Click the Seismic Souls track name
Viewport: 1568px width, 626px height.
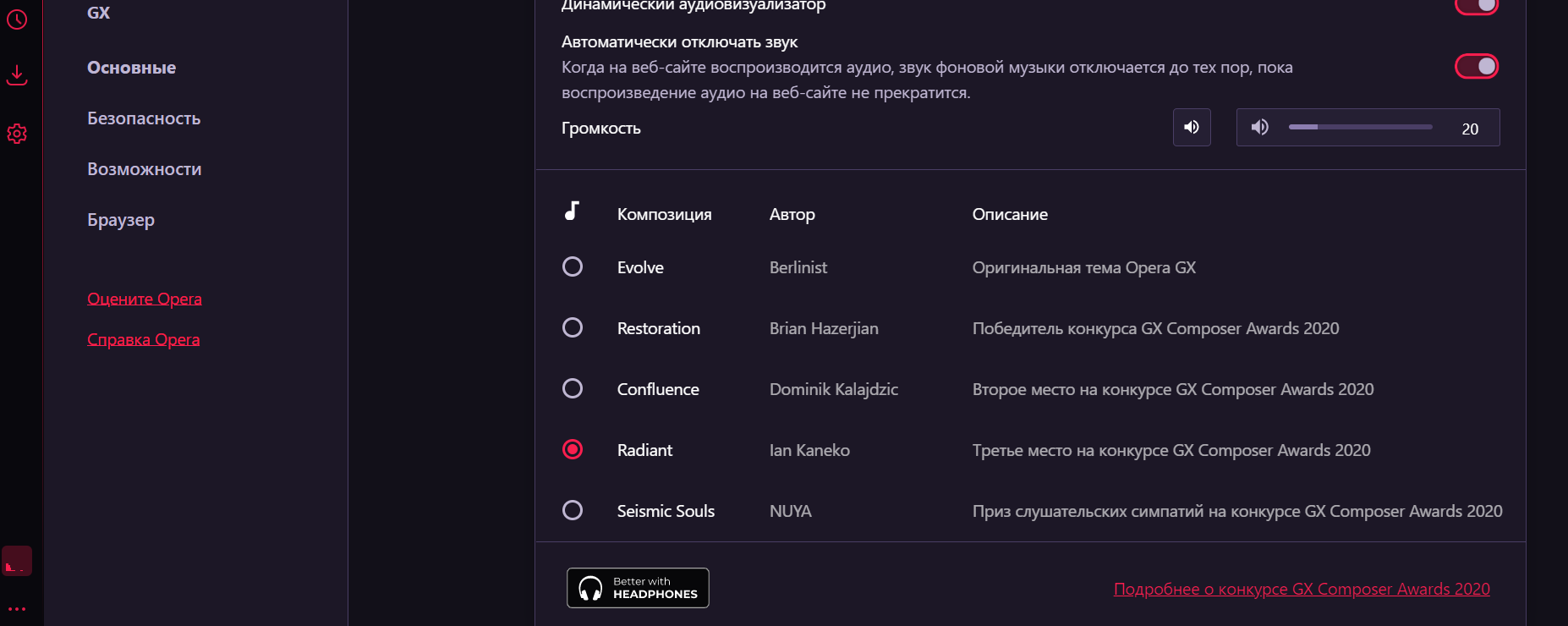coord(666,511)
